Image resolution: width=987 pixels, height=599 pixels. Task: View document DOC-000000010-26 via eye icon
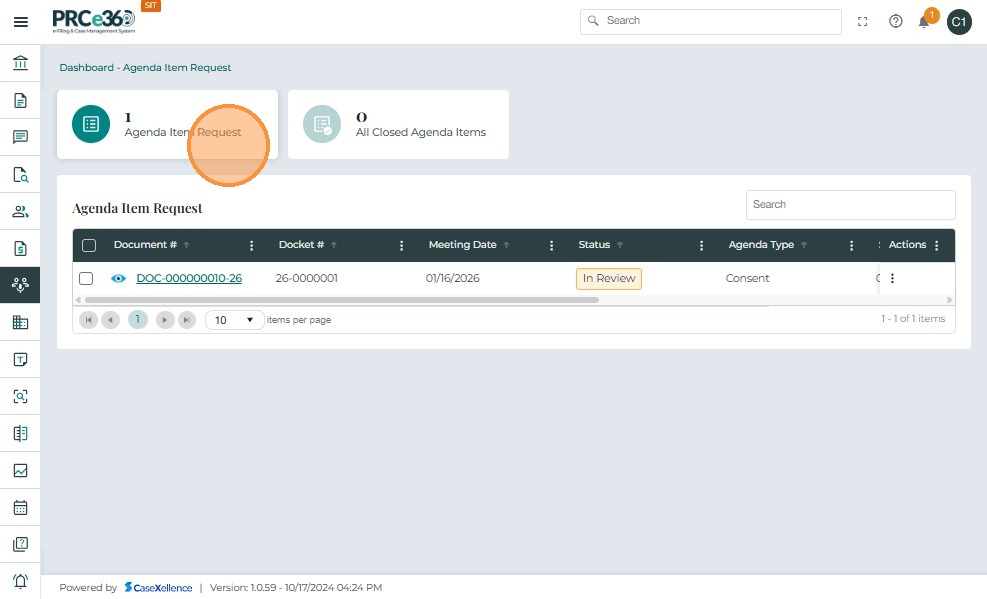tap(118, 278)
